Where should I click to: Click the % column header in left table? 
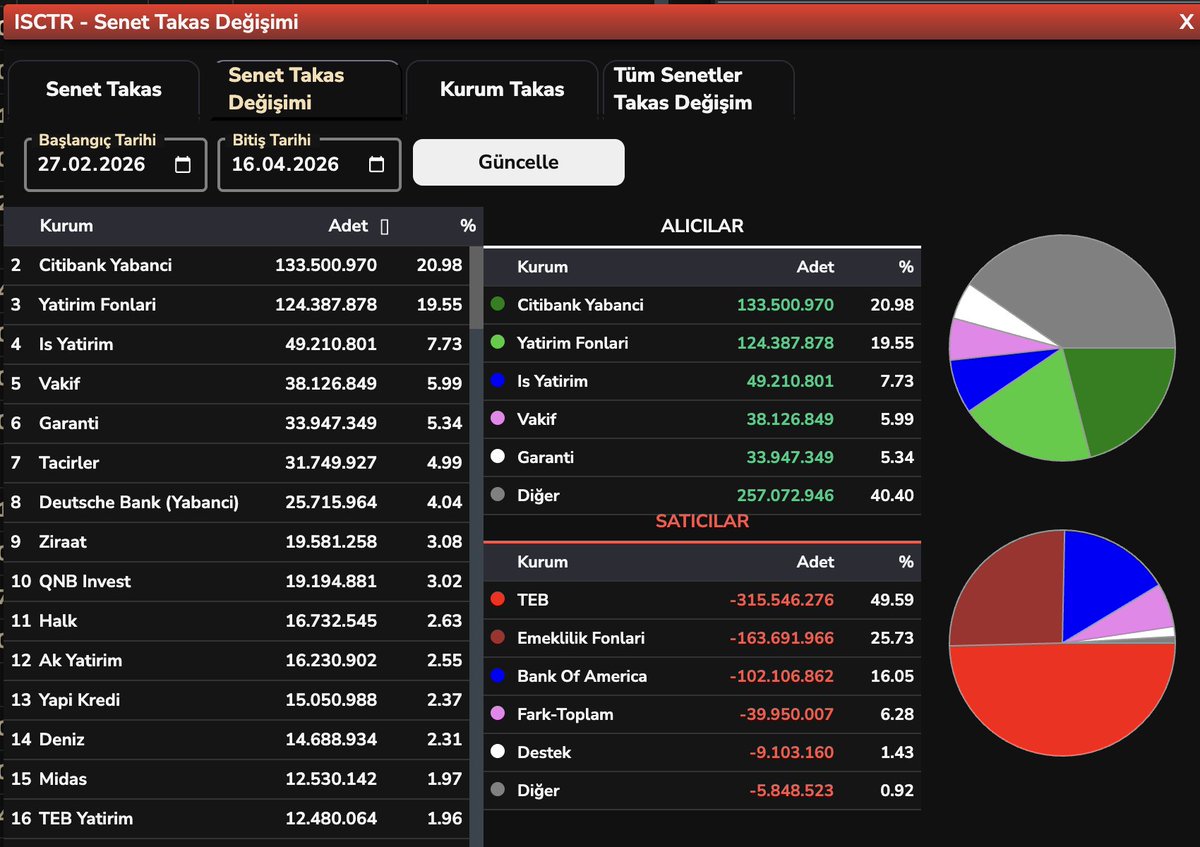(x=468, y=226)
